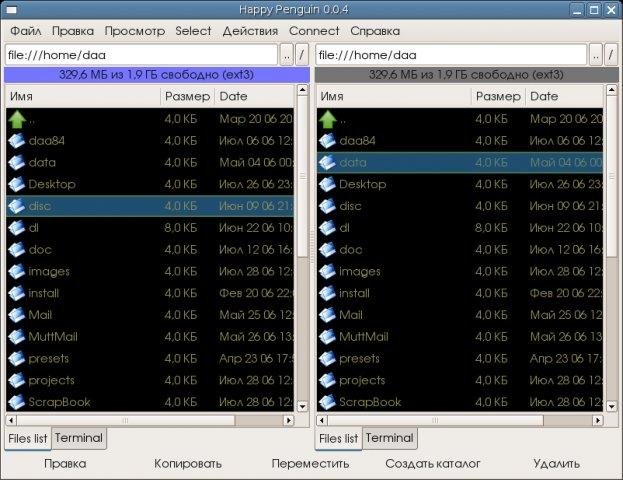Select the projects folder icon in left panel

17,380
